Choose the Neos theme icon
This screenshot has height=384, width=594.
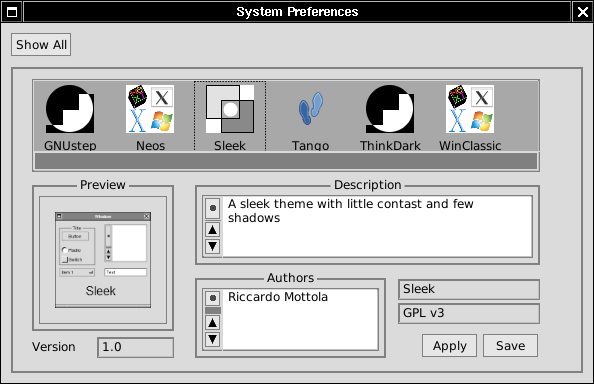(150, 109)
